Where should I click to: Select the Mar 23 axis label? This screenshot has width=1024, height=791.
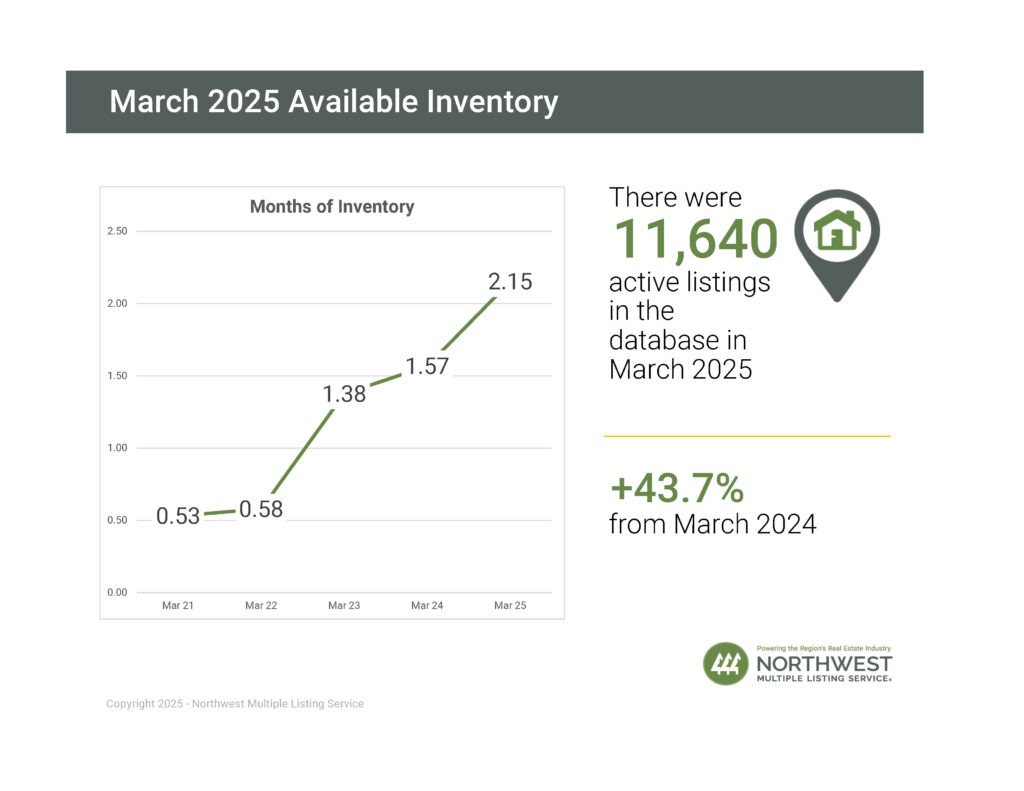point(344,606)
